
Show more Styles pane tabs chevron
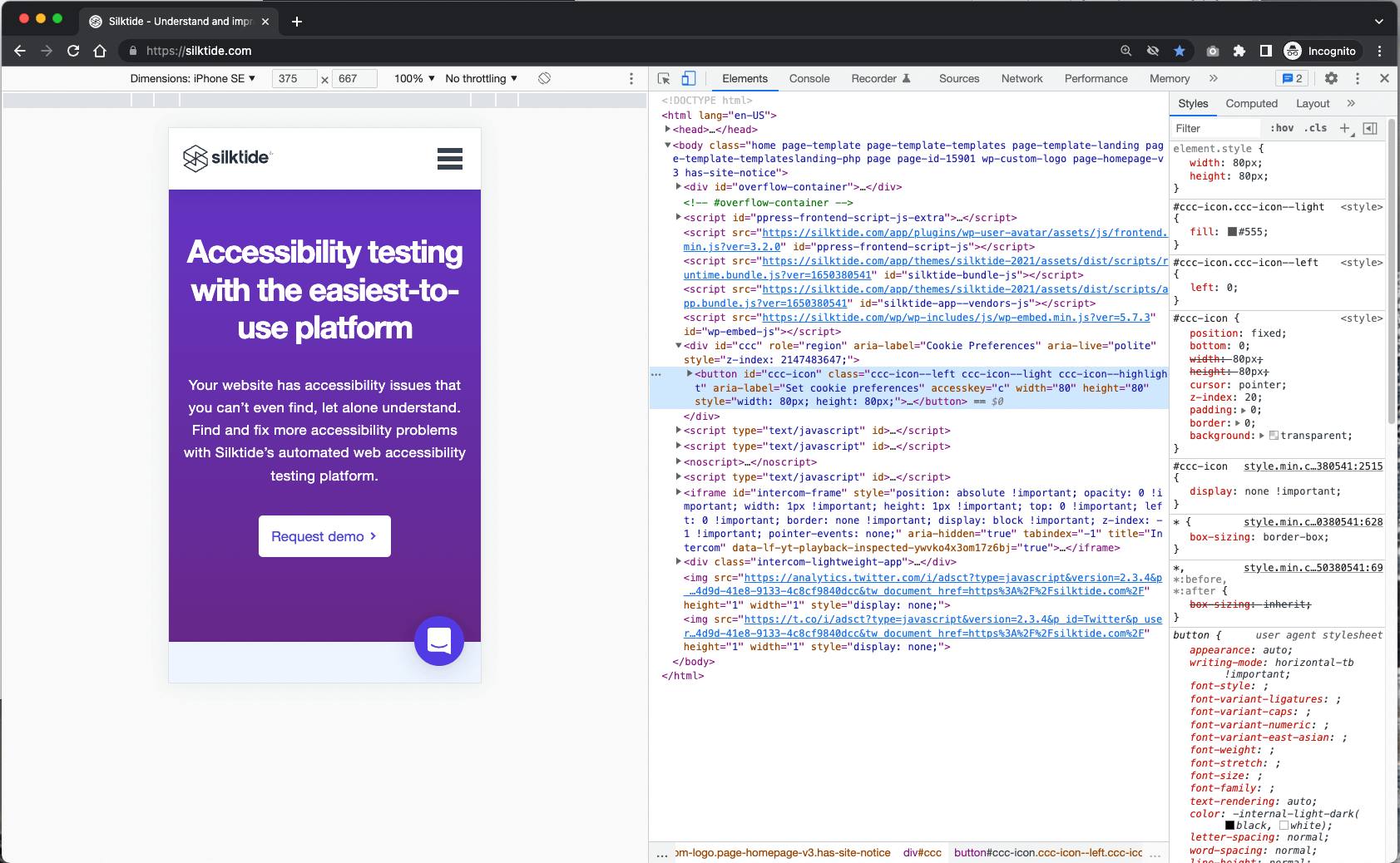(1351, 103)
